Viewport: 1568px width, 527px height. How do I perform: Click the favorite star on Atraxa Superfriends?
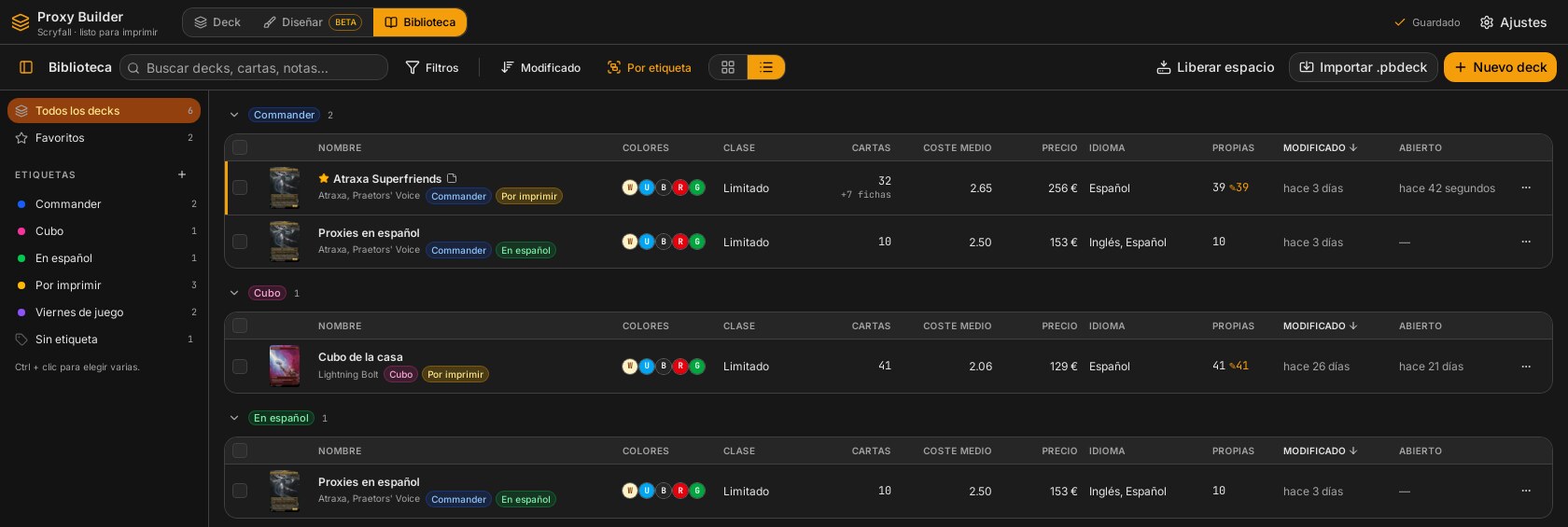tap(324, 178)
